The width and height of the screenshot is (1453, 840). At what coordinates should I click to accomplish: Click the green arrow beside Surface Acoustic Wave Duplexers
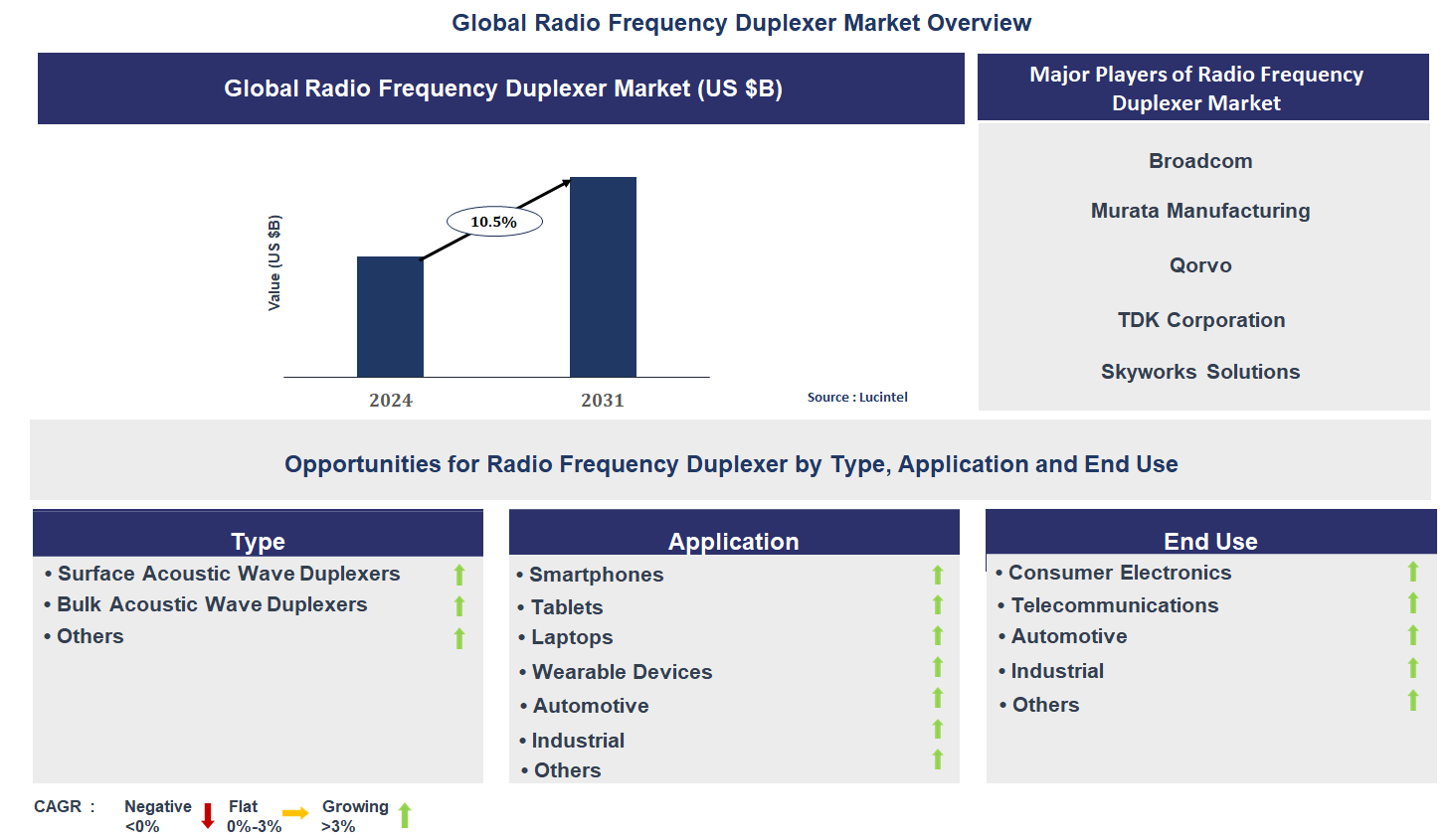point(459,575)
